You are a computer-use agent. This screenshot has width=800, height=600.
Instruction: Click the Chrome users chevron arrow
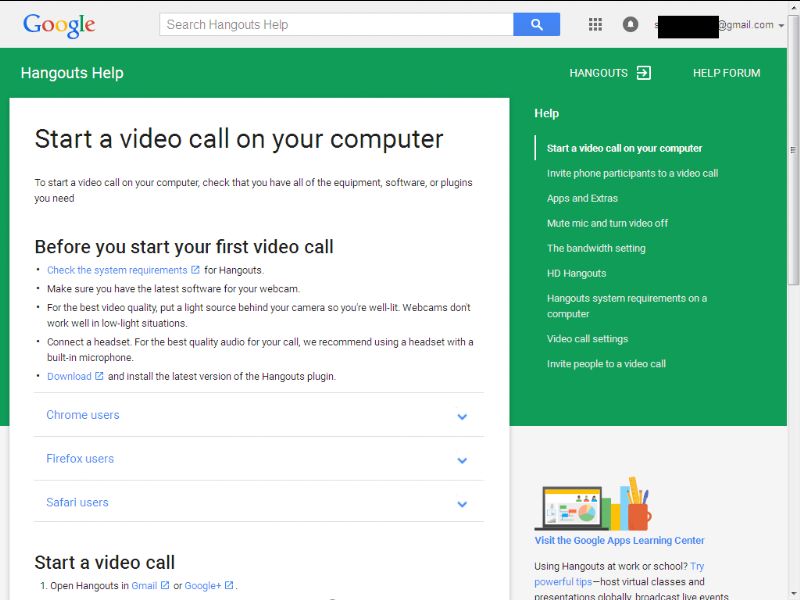(462, 417)
